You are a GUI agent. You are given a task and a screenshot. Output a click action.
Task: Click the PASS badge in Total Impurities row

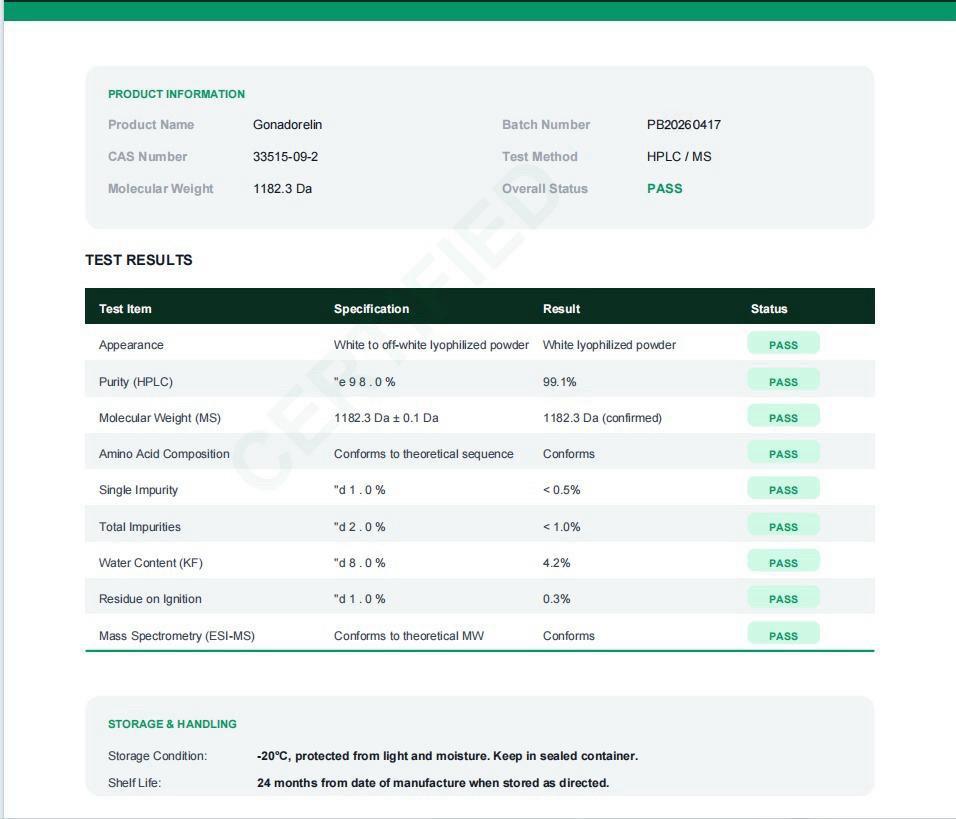tap(783, 526)
